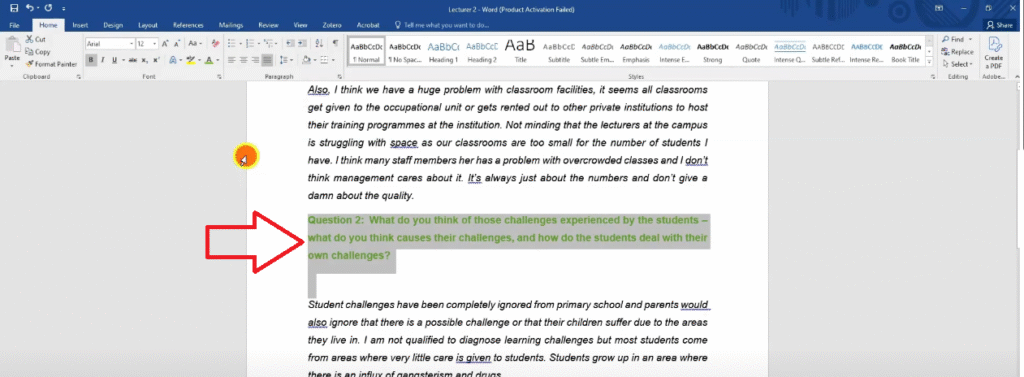Image resolution: width=1024 pixels, height=377 pixels.
Task: Activate the Format Painter
Action: click(51, 64)
